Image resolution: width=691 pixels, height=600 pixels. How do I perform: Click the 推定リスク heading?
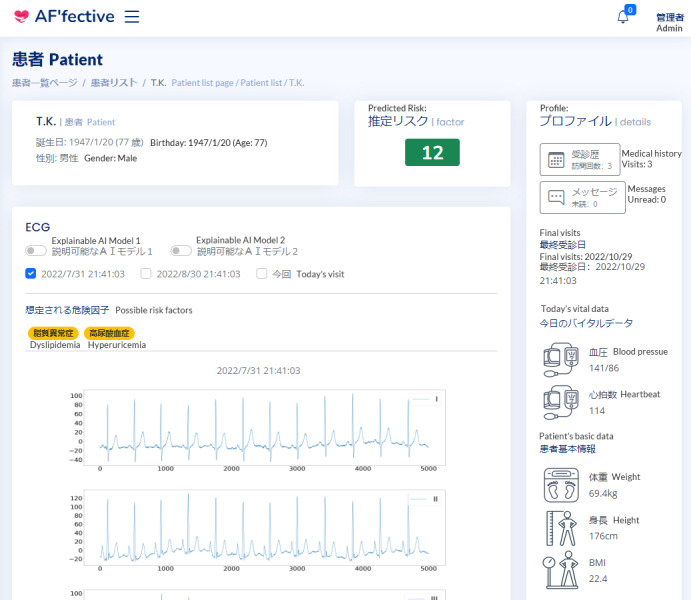pos(398,121)
